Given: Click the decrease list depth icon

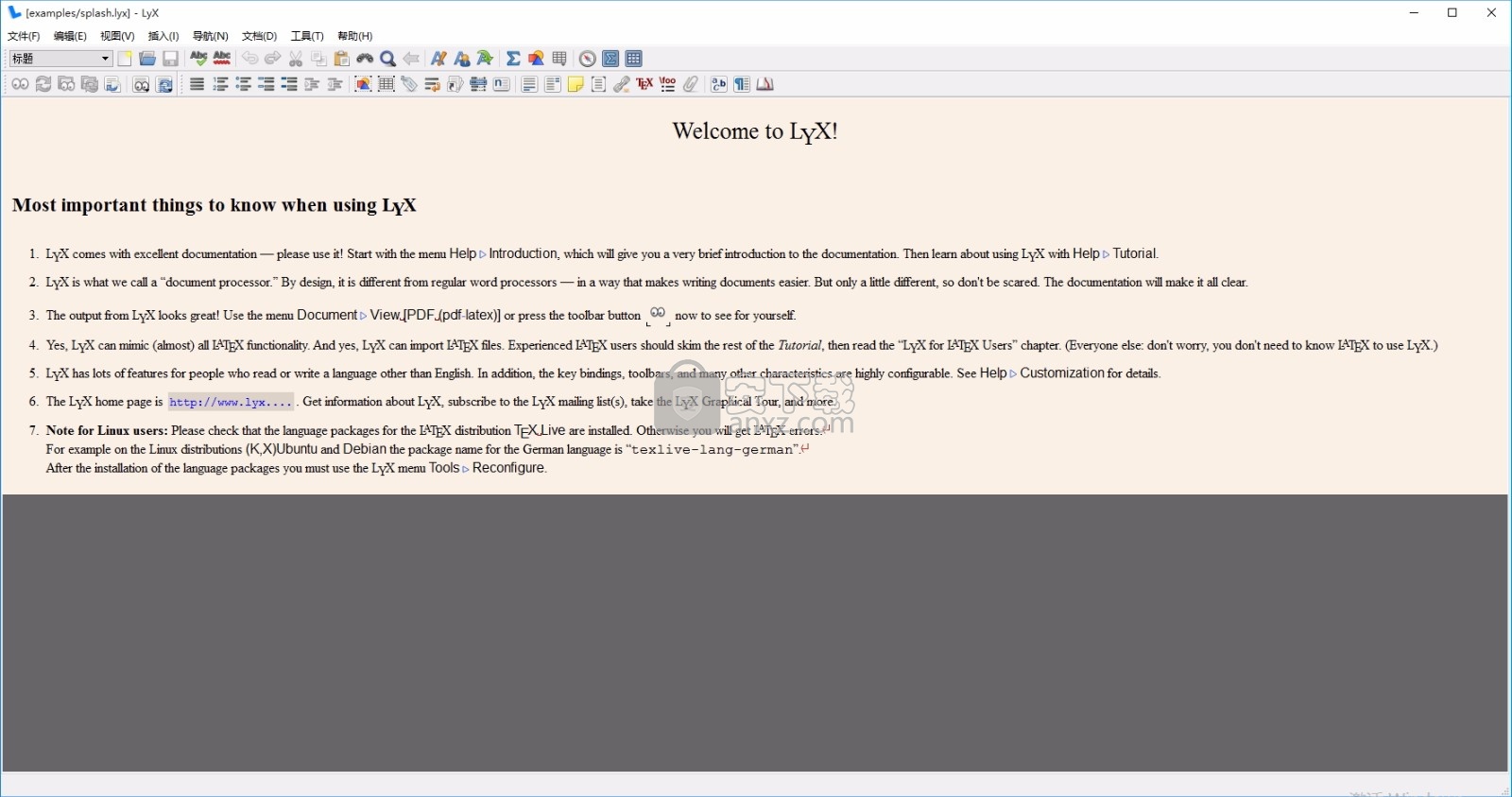Looking at the screenshot, I should pos(335,84).
